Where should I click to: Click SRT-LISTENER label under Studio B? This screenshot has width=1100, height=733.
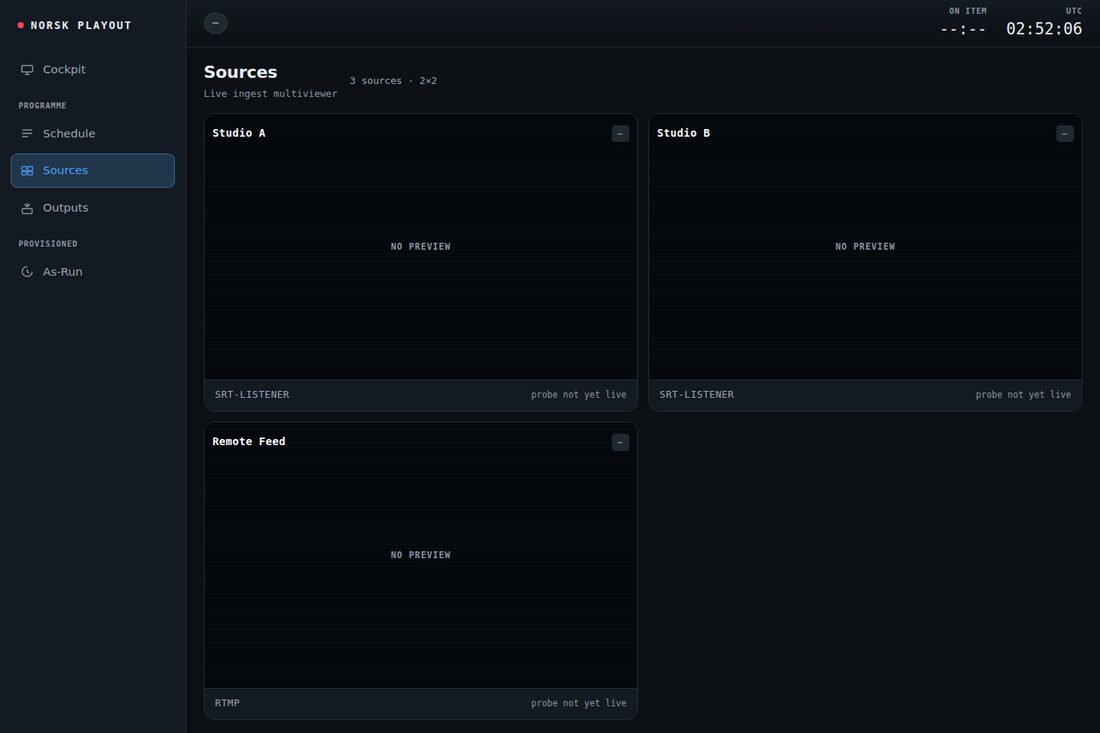[x=697, y=395]
